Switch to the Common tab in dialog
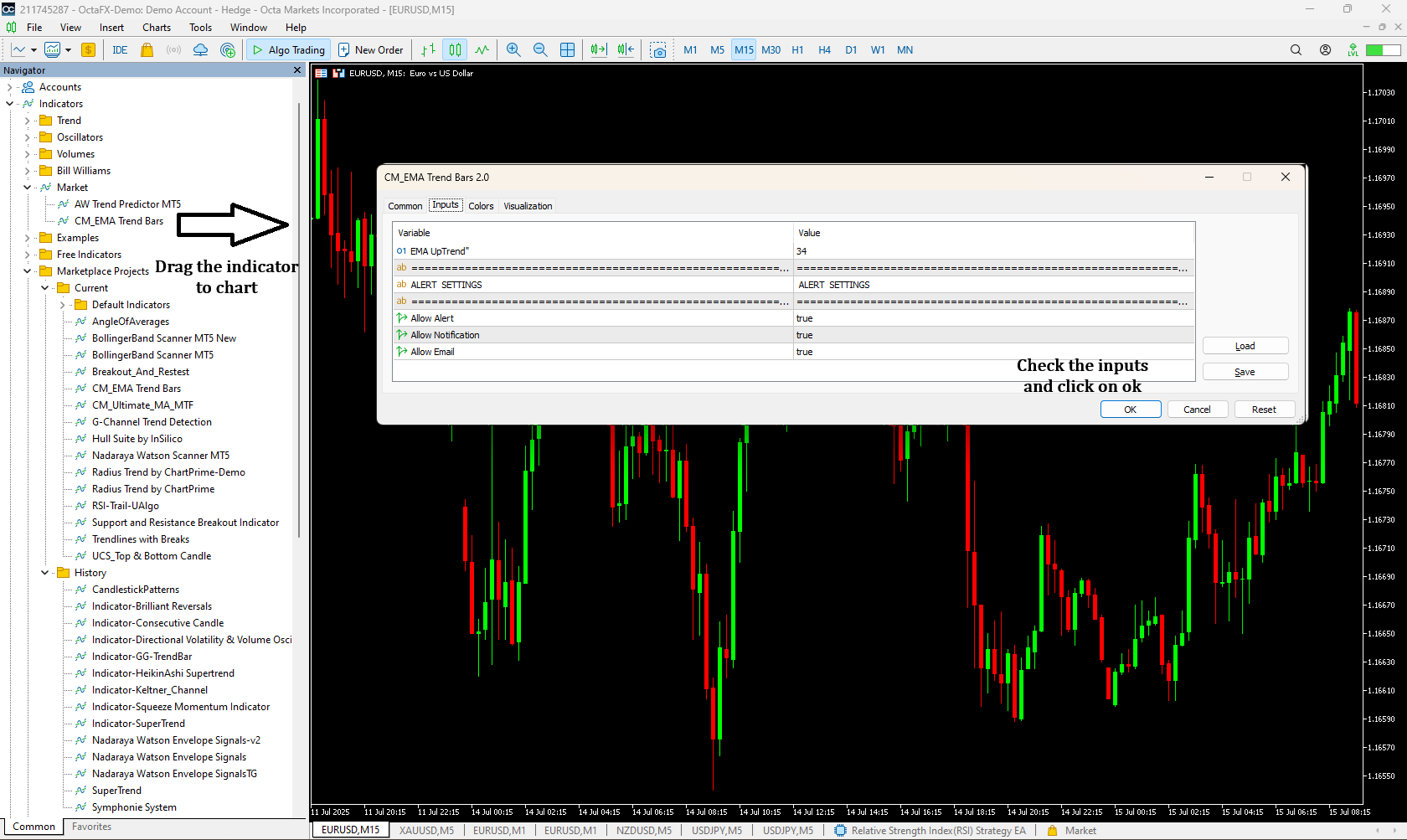This screenshot has width=1407, height=840. click(405, 206)
